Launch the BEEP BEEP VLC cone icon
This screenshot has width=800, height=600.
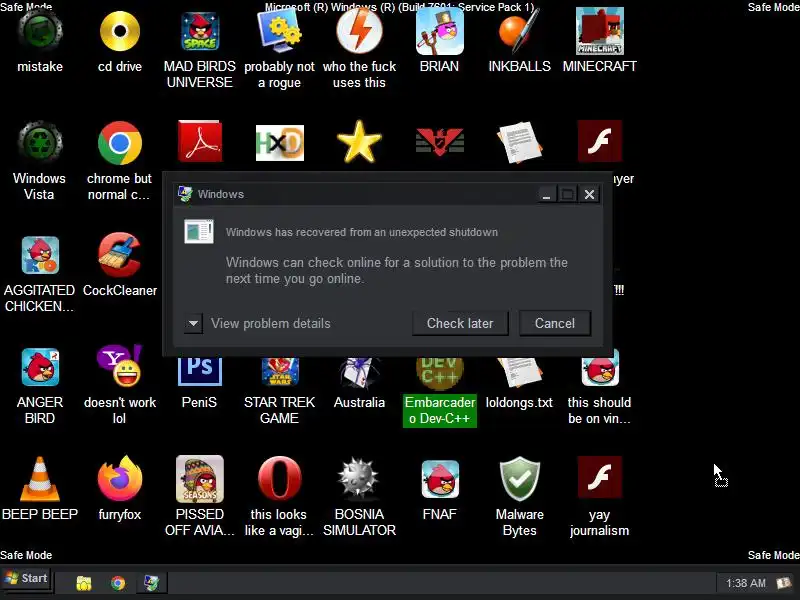point(40,479)
